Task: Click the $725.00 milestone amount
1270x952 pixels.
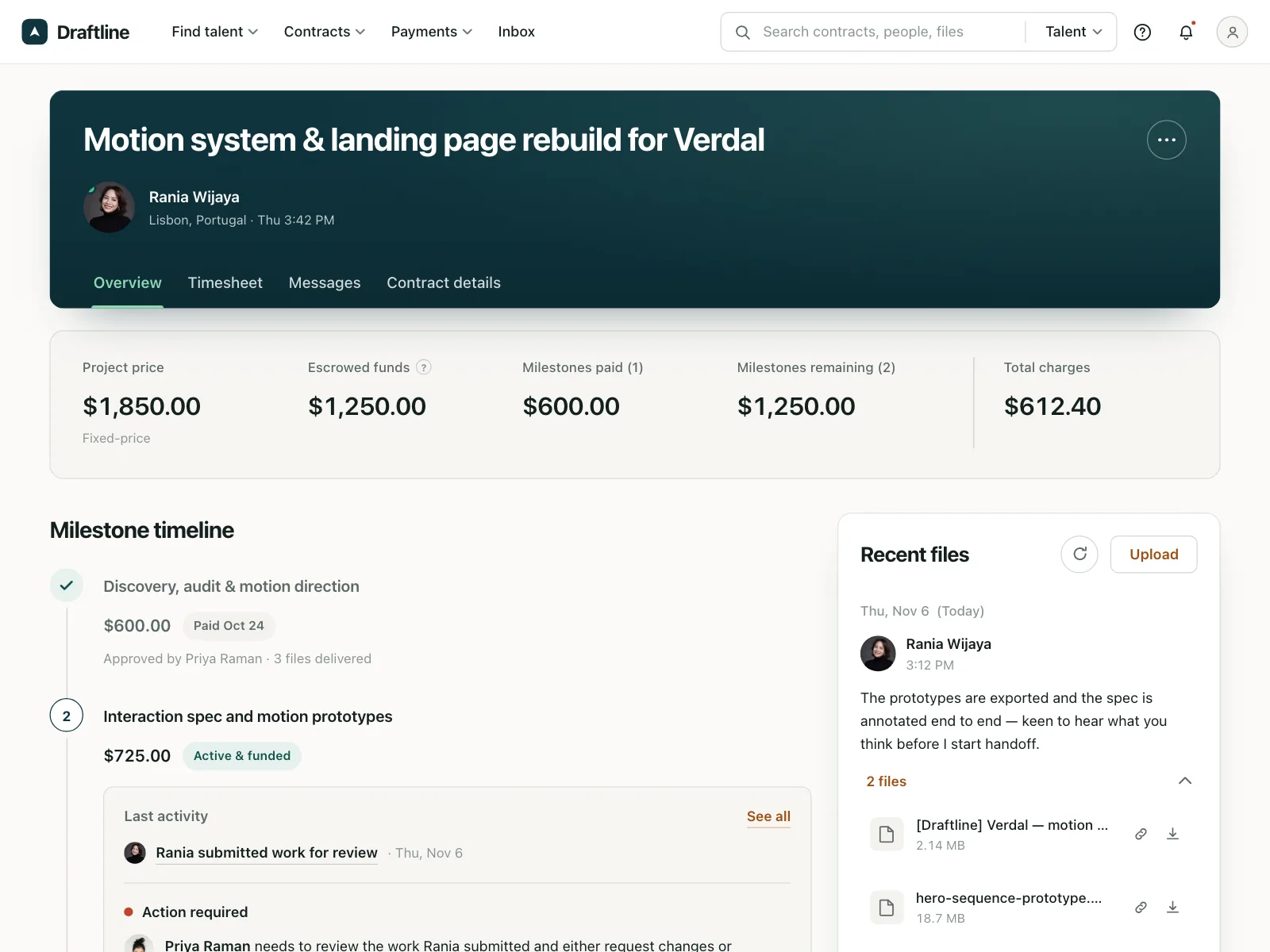Action: (x=137, y=756)
